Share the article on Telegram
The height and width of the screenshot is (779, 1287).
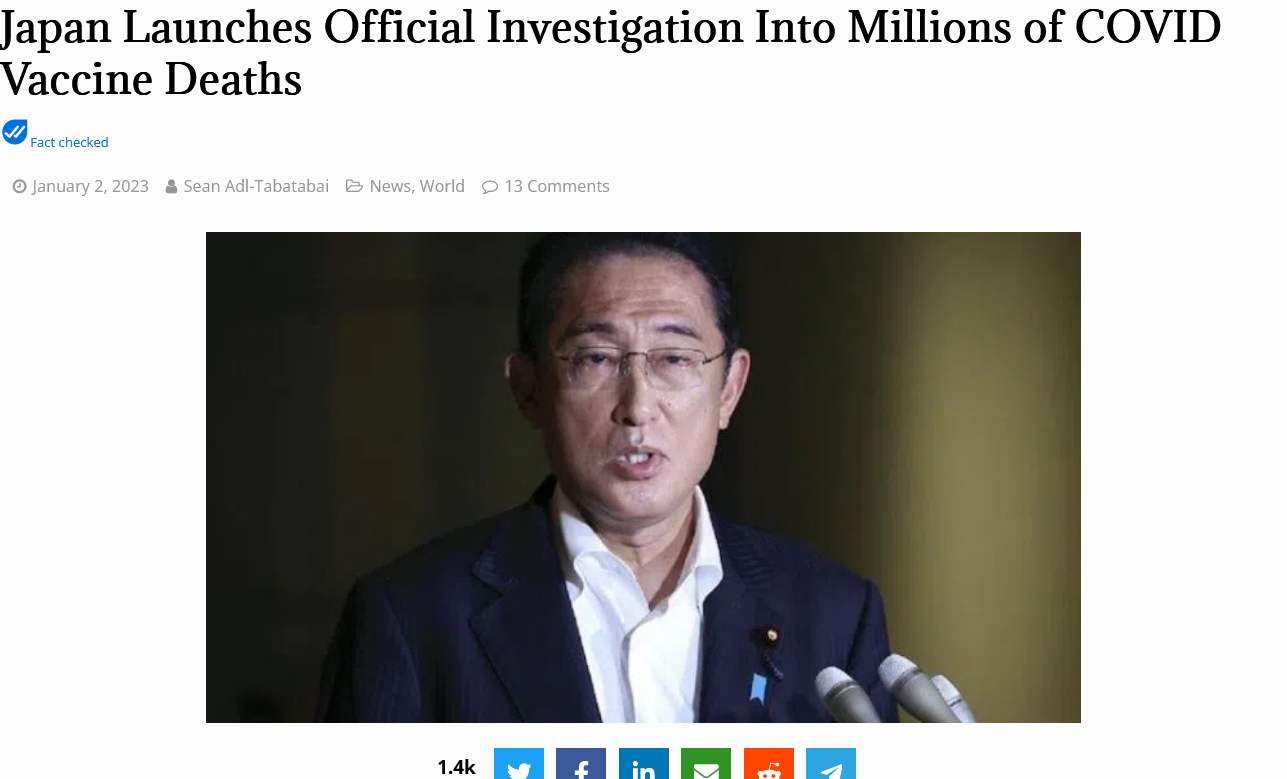(x=831, y=764)
